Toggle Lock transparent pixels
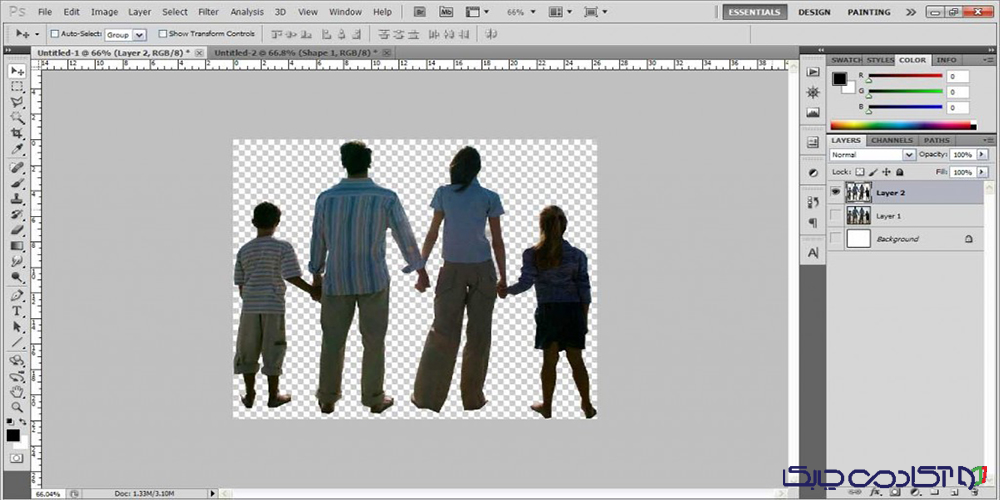This screenshot has width=1000, height=500. point(860,172)
